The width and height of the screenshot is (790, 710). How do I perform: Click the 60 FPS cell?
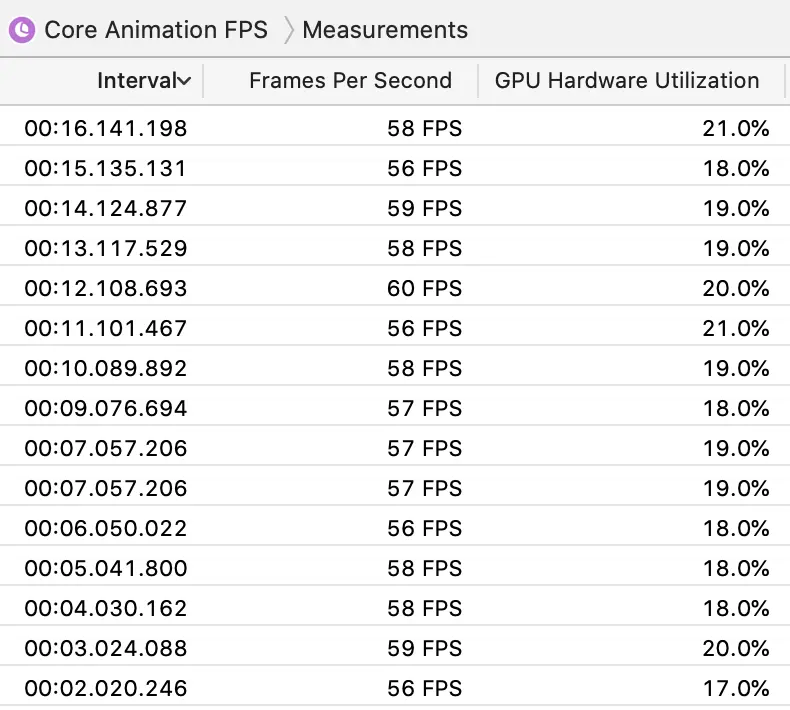pyautogui.click(x=425, y=288)
